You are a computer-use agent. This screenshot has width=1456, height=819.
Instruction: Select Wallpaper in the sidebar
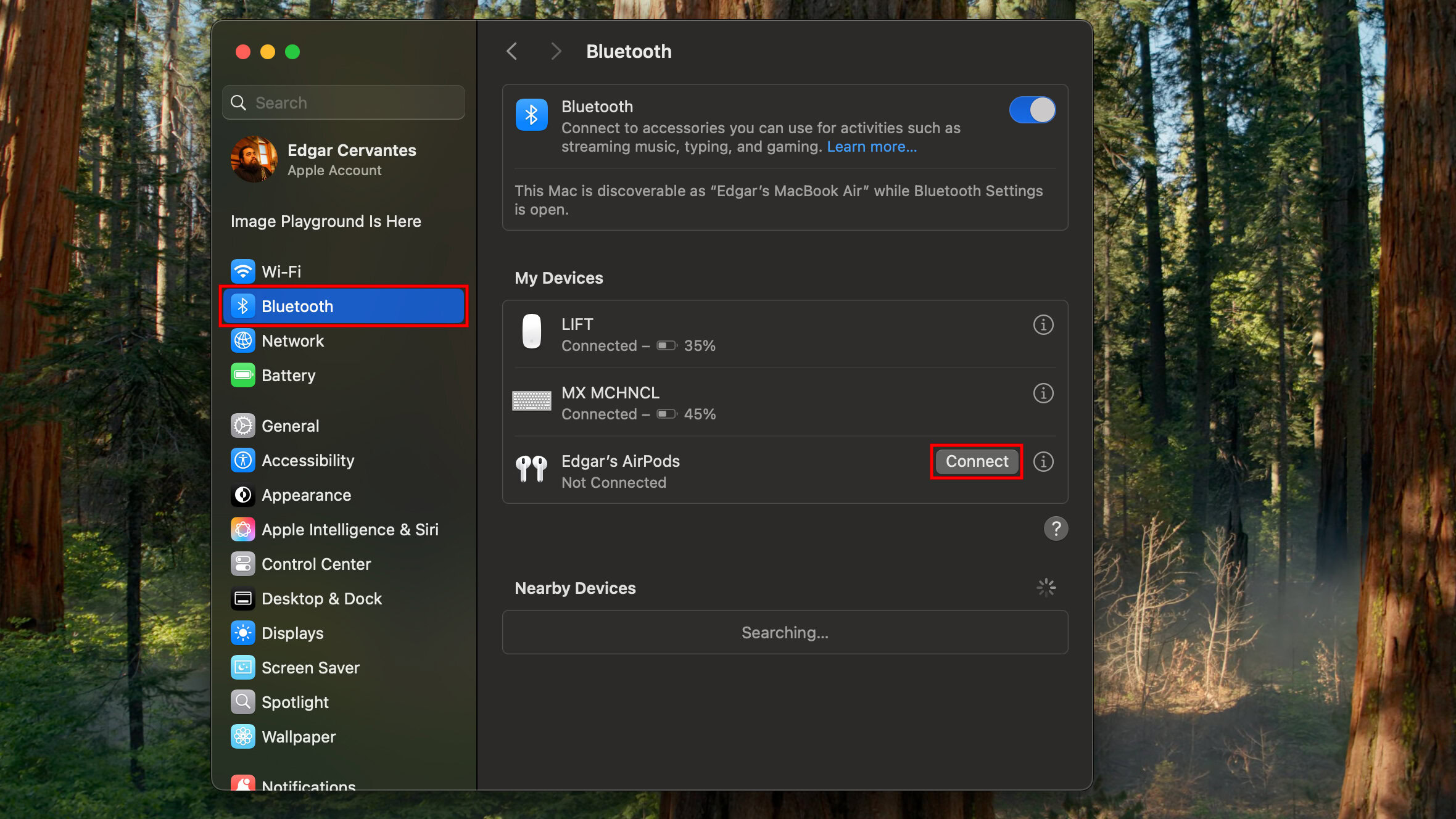click(298, 737)
